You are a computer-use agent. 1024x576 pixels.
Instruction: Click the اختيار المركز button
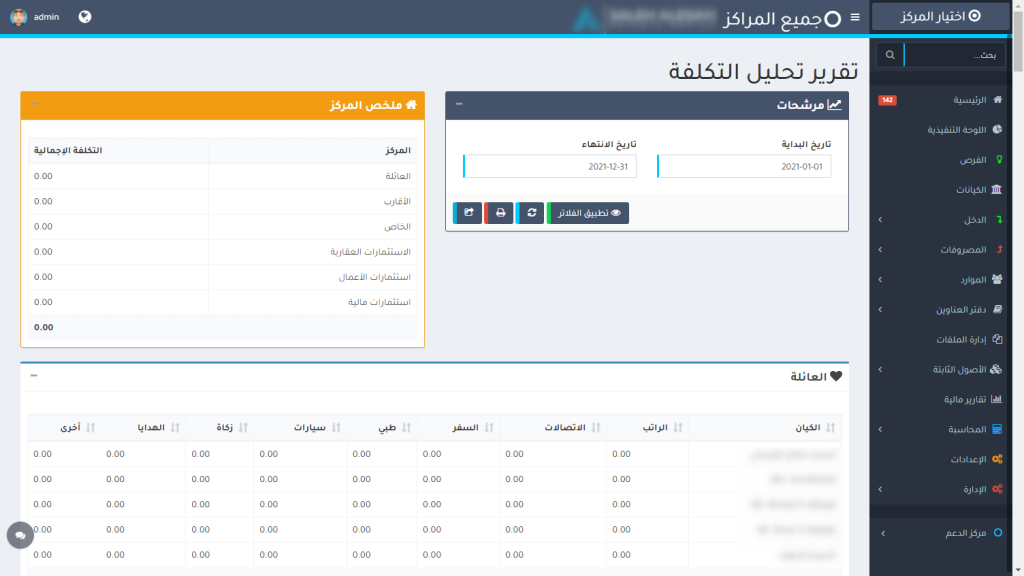tap(940, 17)
